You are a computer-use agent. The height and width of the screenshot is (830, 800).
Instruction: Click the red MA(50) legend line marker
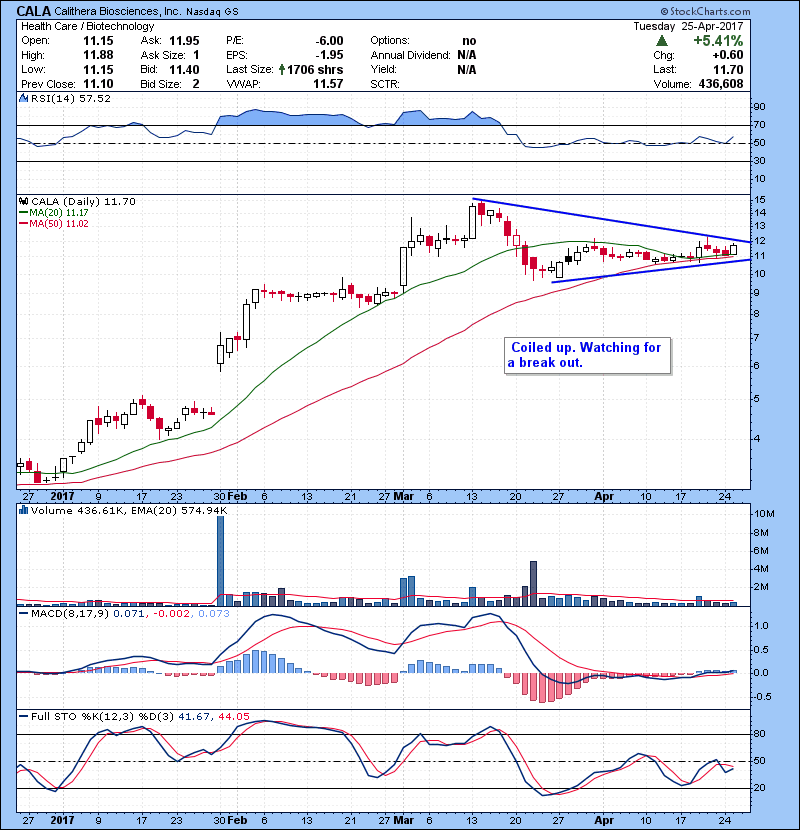pyautogui.click(x=24, y=224)
